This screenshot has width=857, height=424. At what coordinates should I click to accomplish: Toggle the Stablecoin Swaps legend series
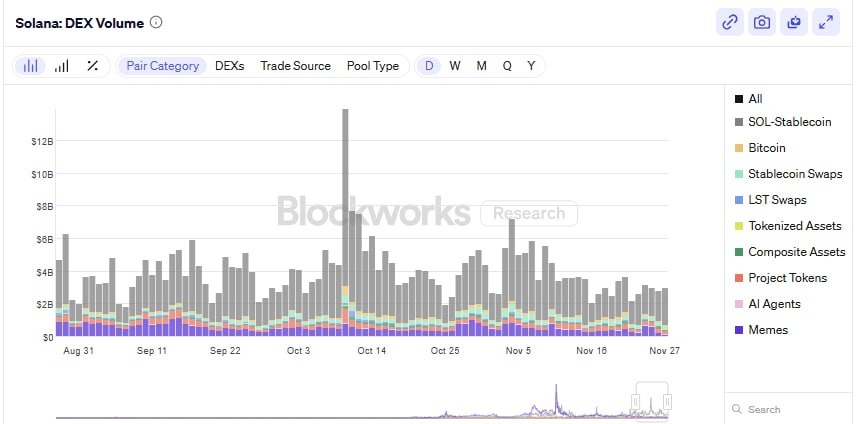click(788, 174)
